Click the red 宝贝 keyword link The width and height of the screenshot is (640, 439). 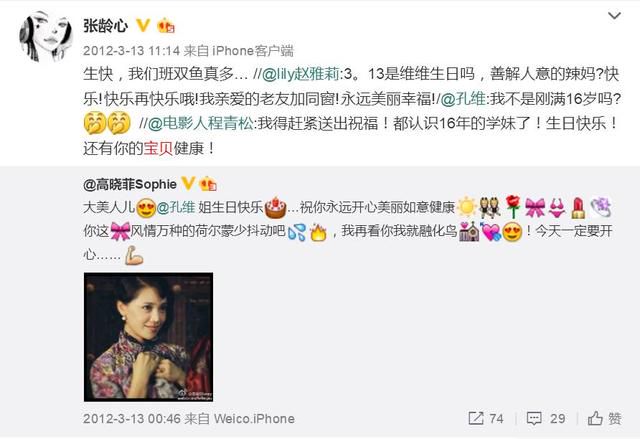[158, 149]
